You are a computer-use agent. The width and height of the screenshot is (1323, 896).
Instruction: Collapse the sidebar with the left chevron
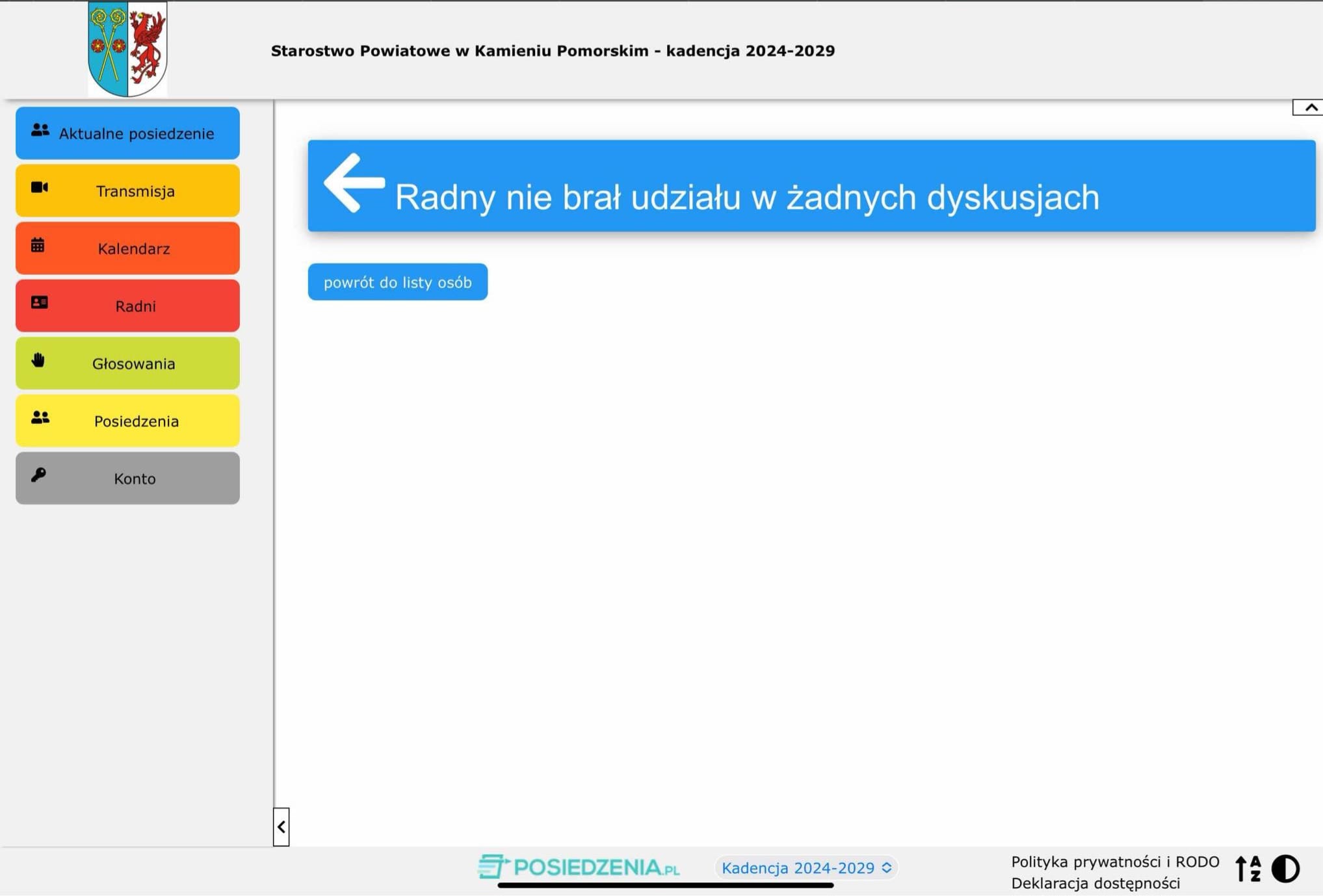(281, 827)
